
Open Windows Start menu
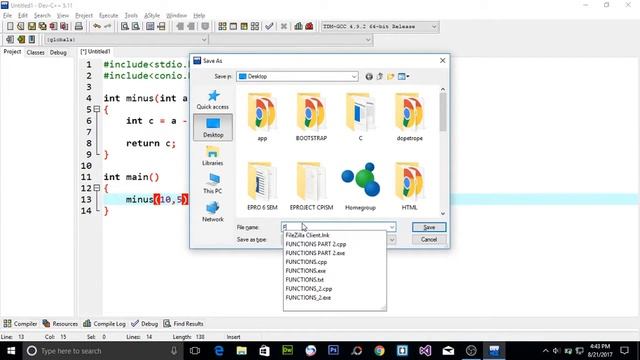point(11,351)
